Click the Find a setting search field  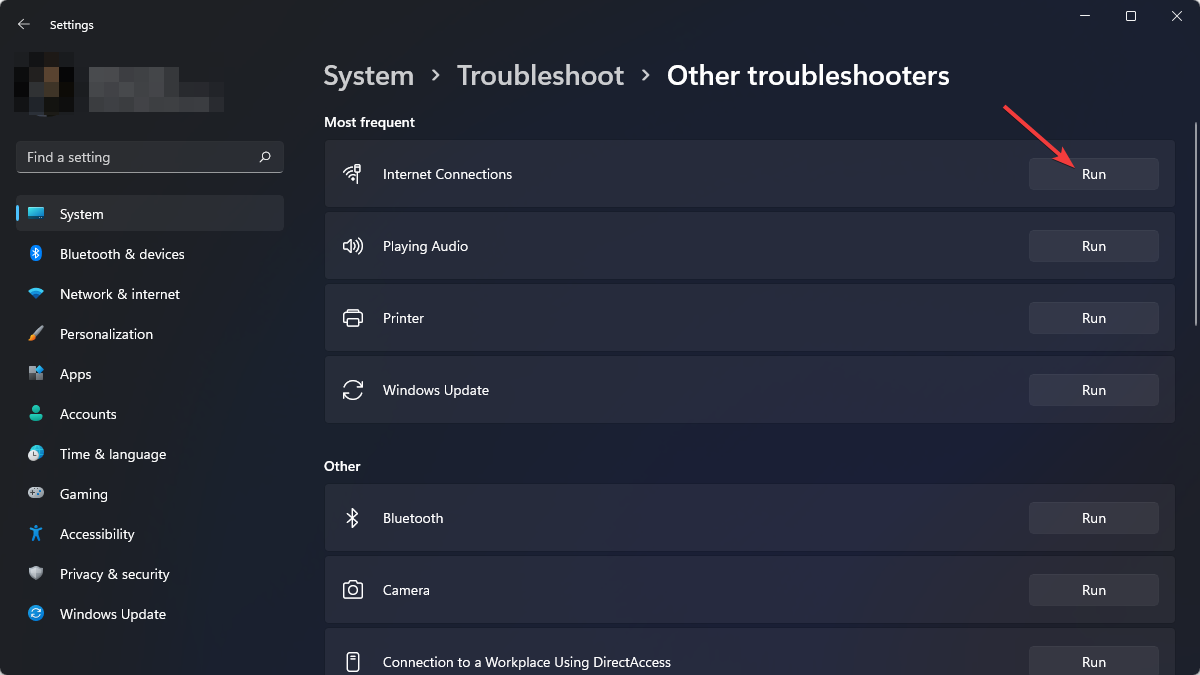click(x=140, y=157)
